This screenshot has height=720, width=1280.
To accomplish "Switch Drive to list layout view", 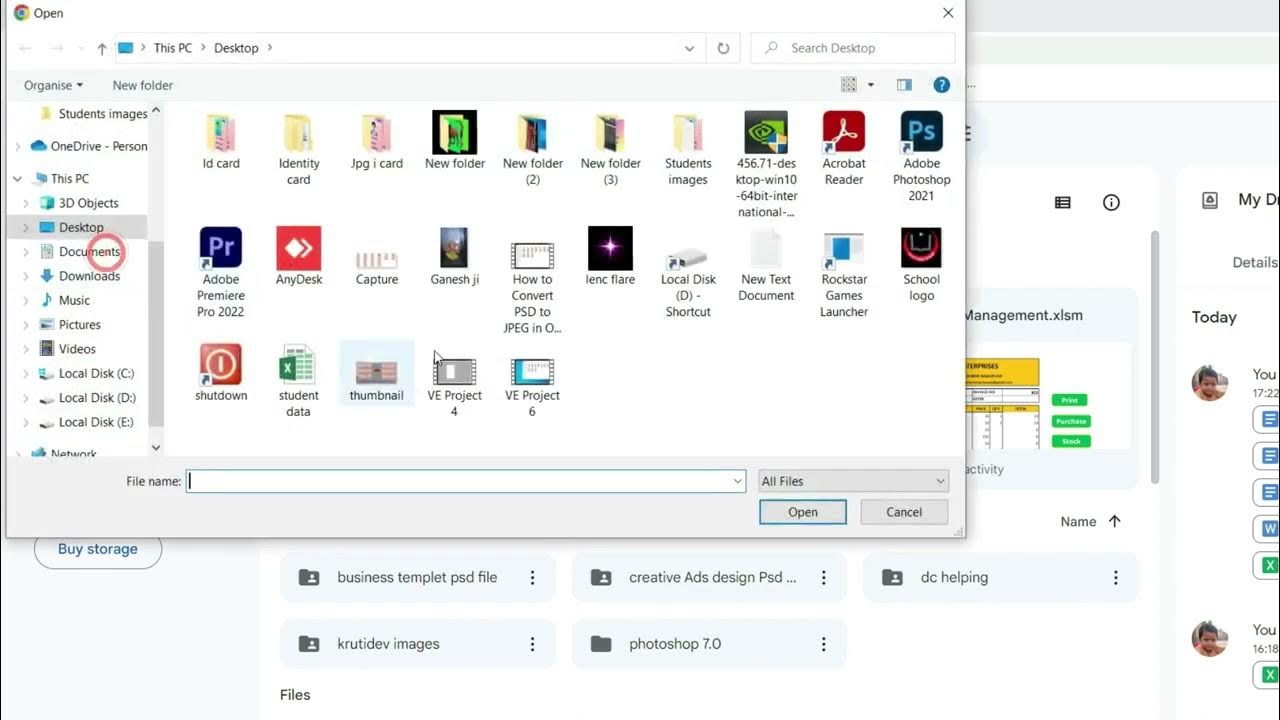I will [x=1063, y=203].
